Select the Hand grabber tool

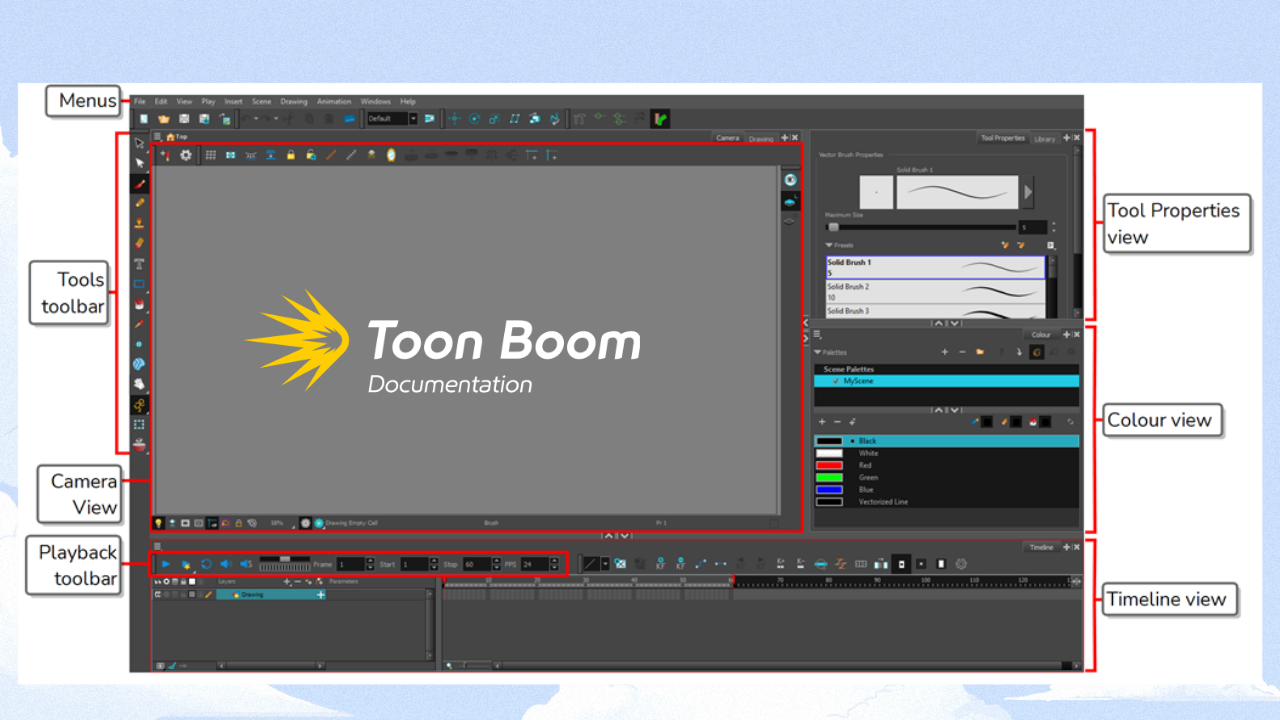(140, 384)
